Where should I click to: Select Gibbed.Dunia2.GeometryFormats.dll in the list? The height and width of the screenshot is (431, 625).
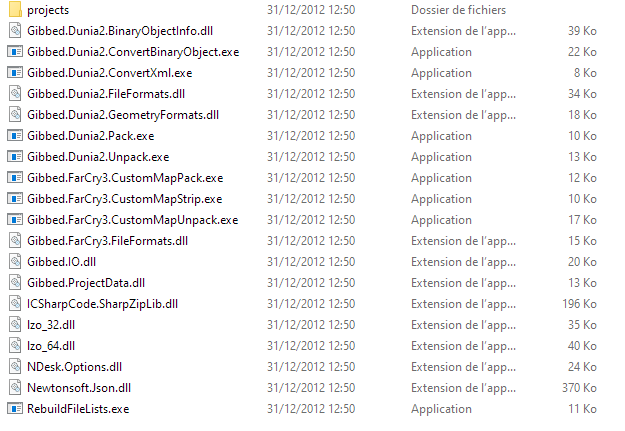[x=123, y=115]
